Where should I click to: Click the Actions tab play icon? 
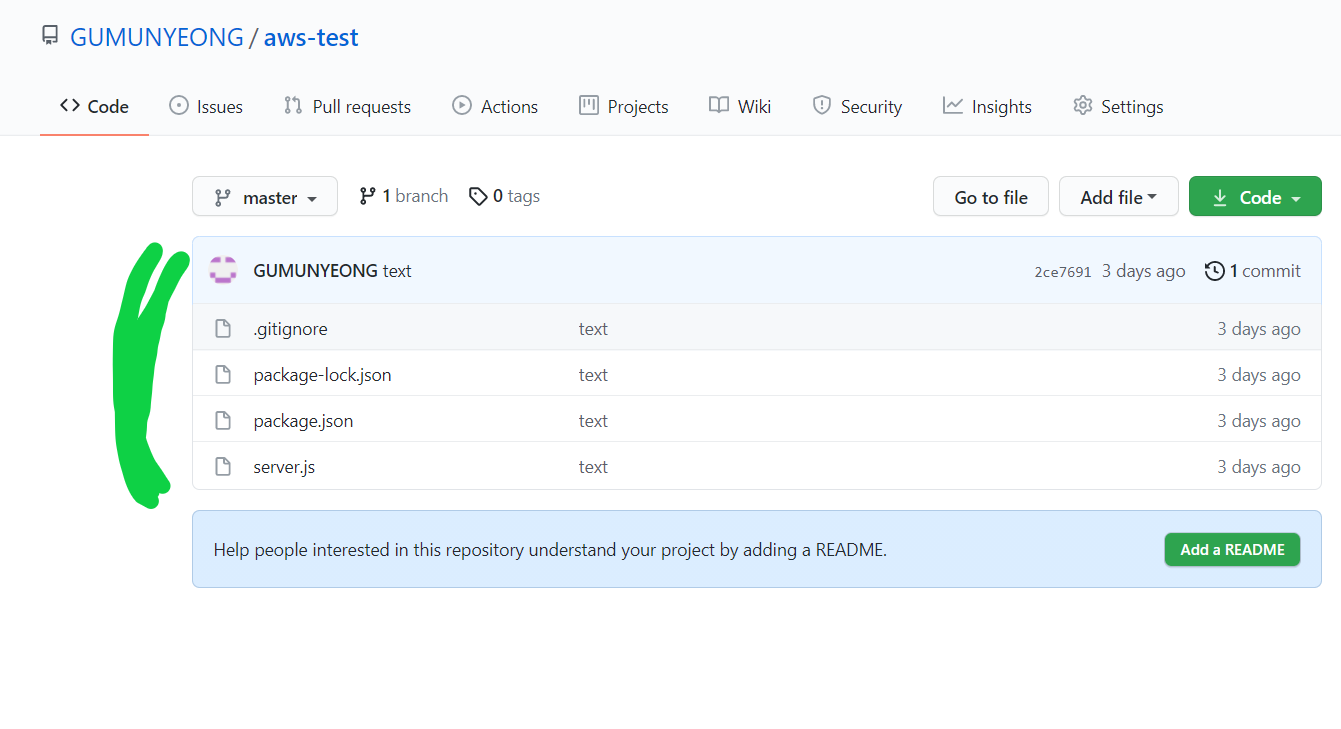point(462,105)
